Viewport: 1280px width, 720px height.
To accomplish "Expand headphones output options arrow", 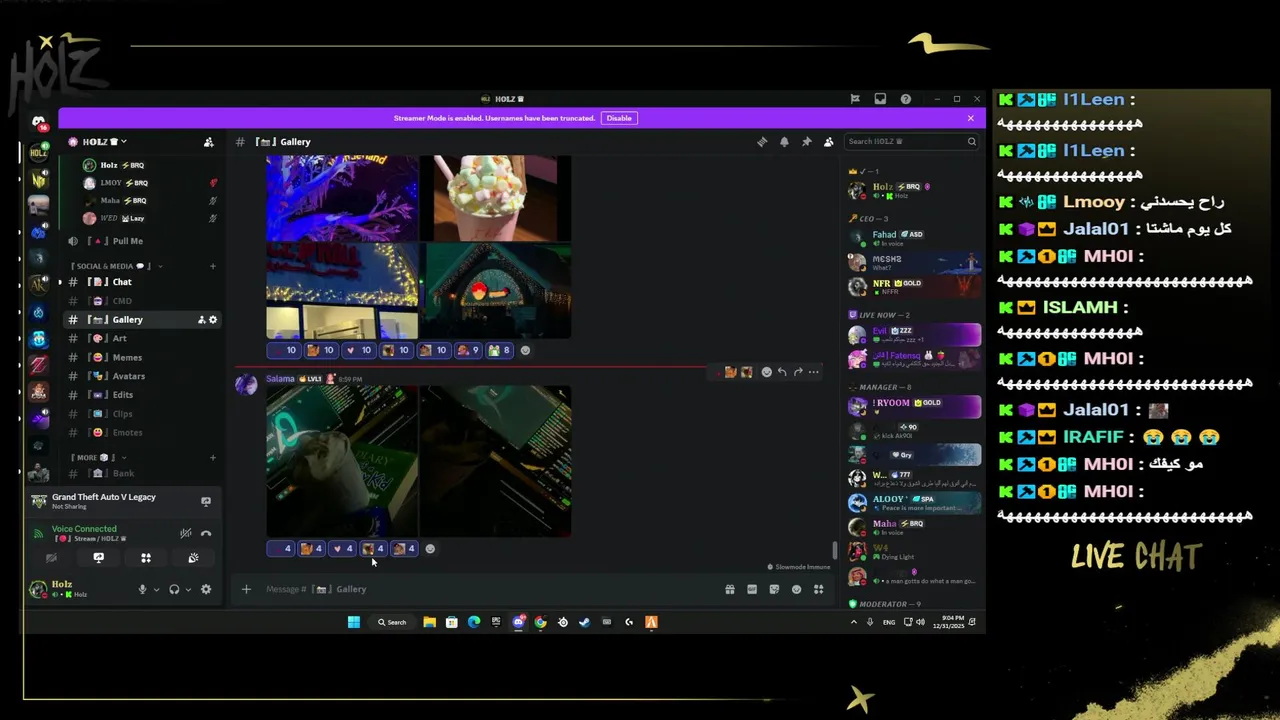I will (188, 589).
